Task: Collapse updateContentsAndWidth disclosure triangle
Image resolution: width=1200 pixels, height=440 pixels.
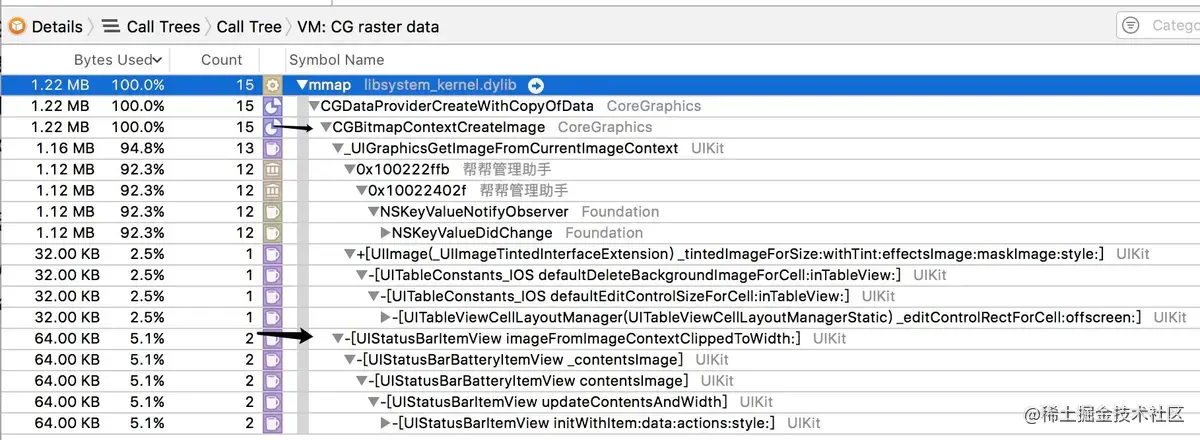Action: coord(374,402)
